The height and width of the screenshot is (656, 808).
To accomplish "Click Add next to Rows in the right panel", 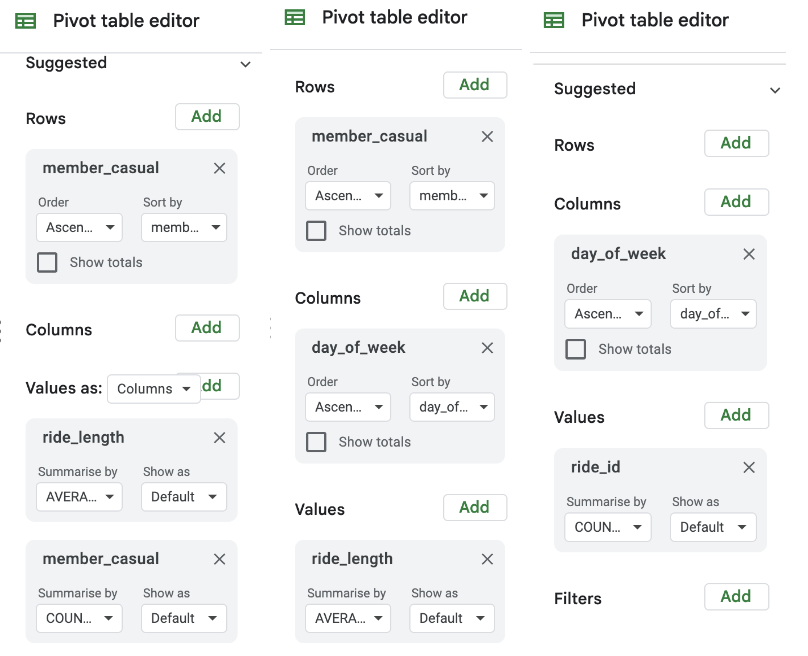I will [736, 145].
